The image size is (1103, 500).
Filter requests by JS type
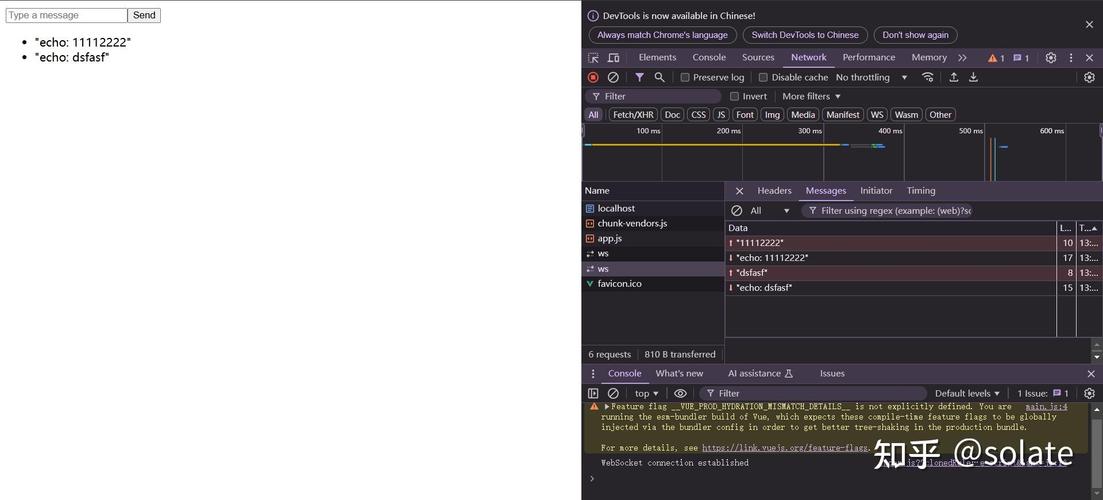point(721,115)
